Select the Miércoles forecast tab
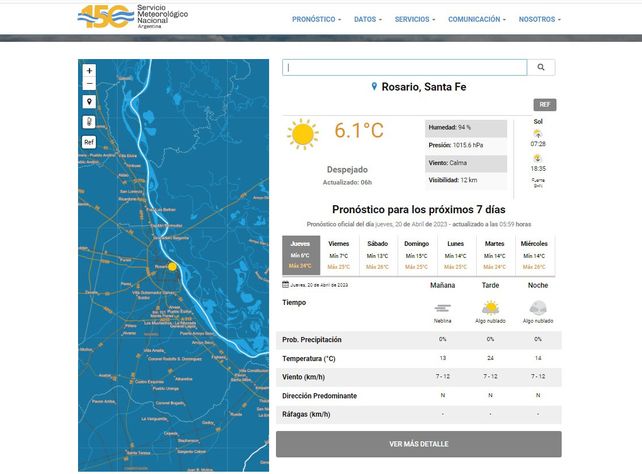This screenshot has height=474, width=642. click(534, 255)
